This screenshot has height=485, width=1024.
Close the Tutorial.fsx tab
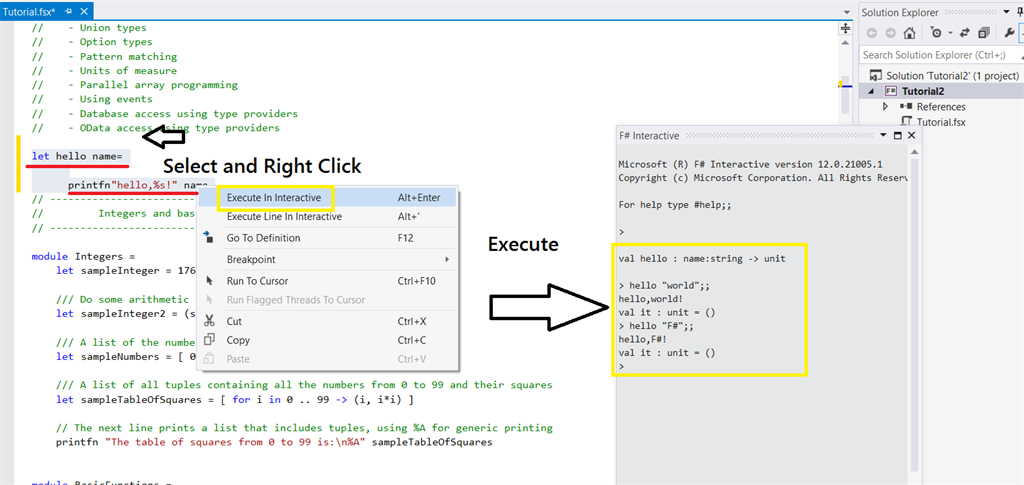click(x=83, y=12)
